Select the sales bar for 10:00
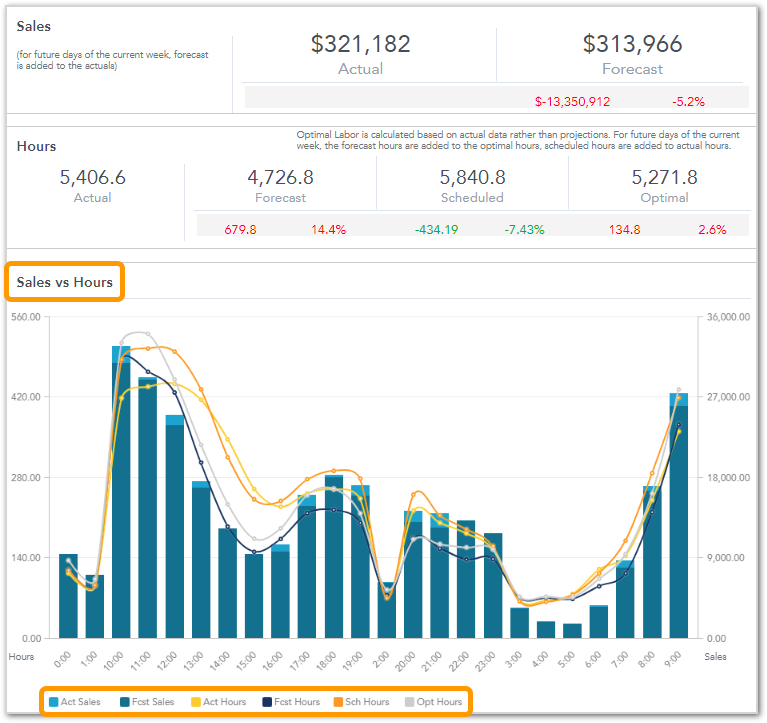Viewport: 767px width, 723px height. pos(121,500)
